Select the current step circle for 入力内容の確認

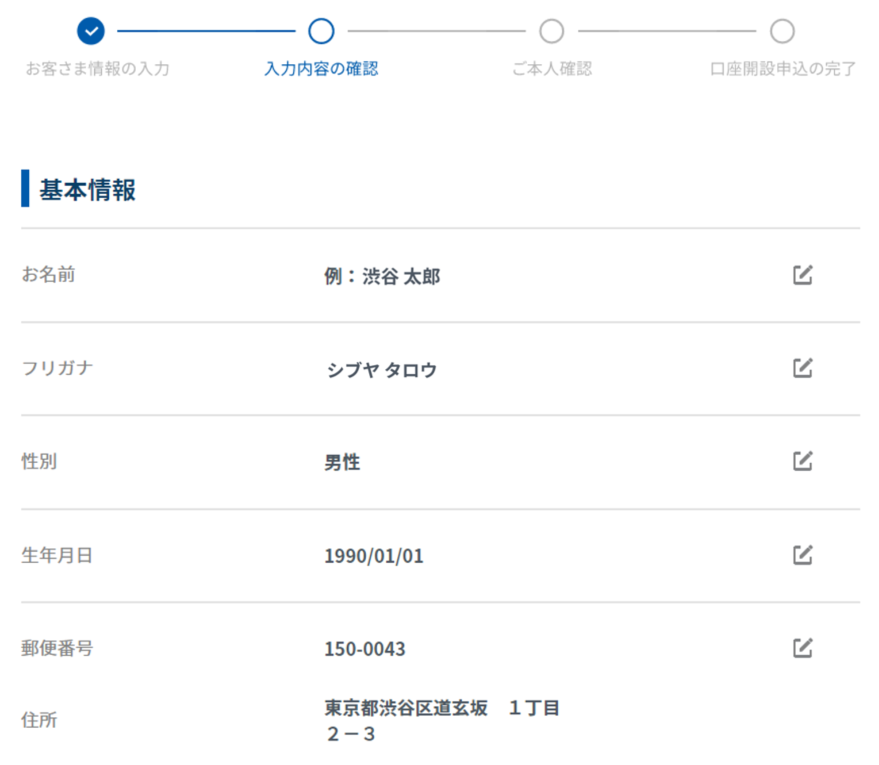[321, 31]
